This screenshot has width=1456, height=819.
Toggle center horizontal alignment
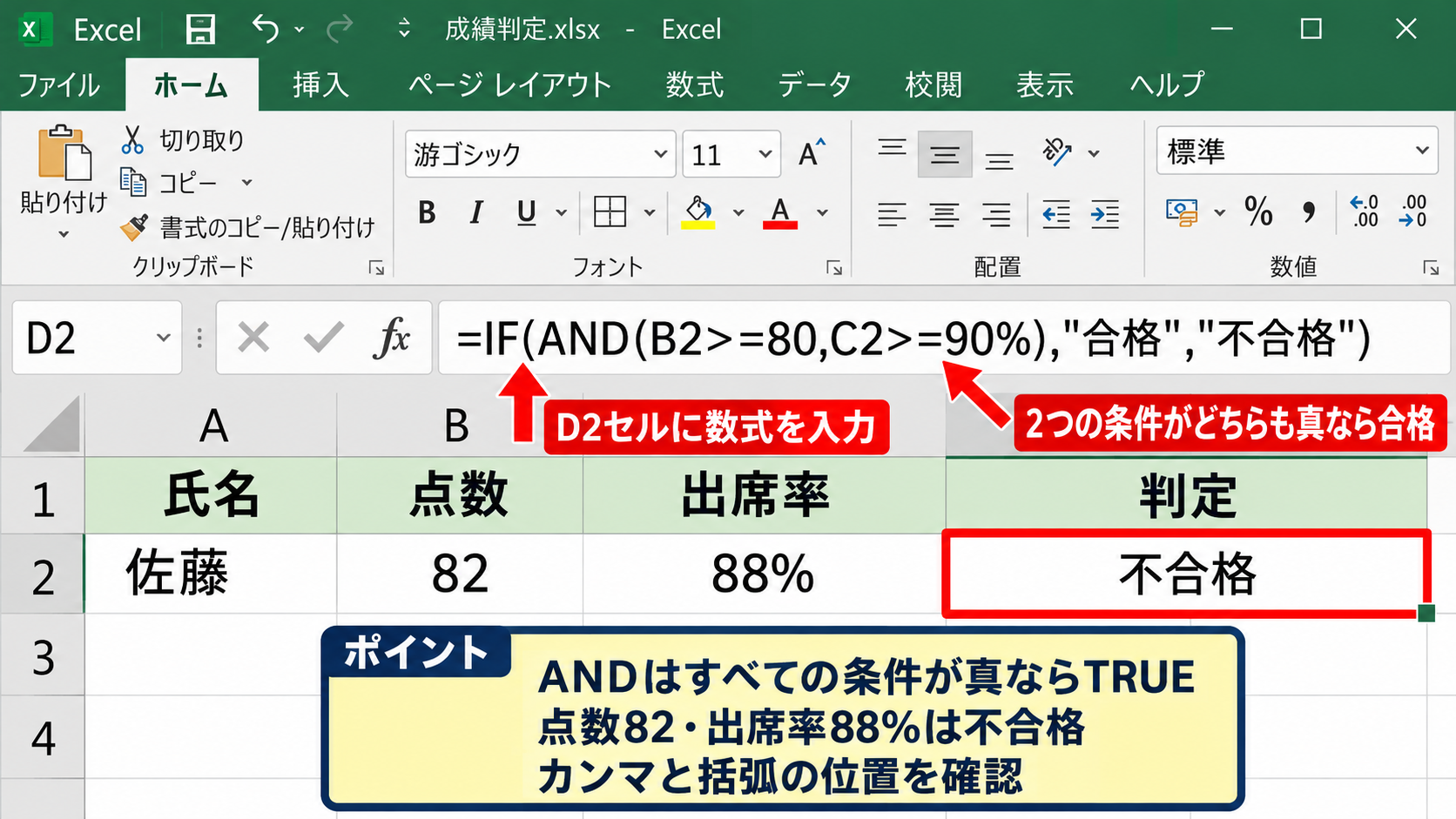pos(944,213)
